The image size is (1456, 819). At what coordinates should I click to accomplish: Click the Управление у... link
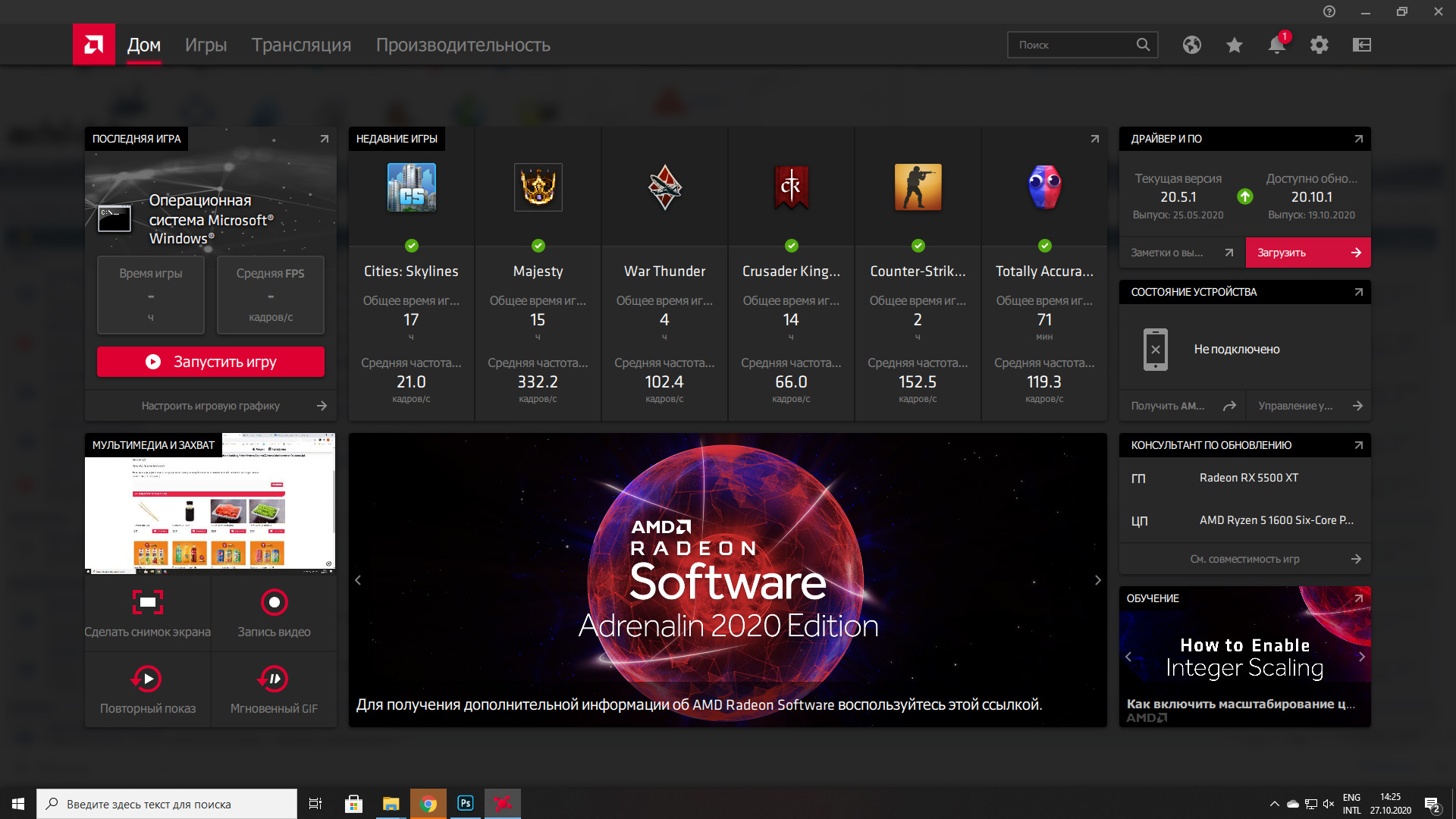[1308, 406]
